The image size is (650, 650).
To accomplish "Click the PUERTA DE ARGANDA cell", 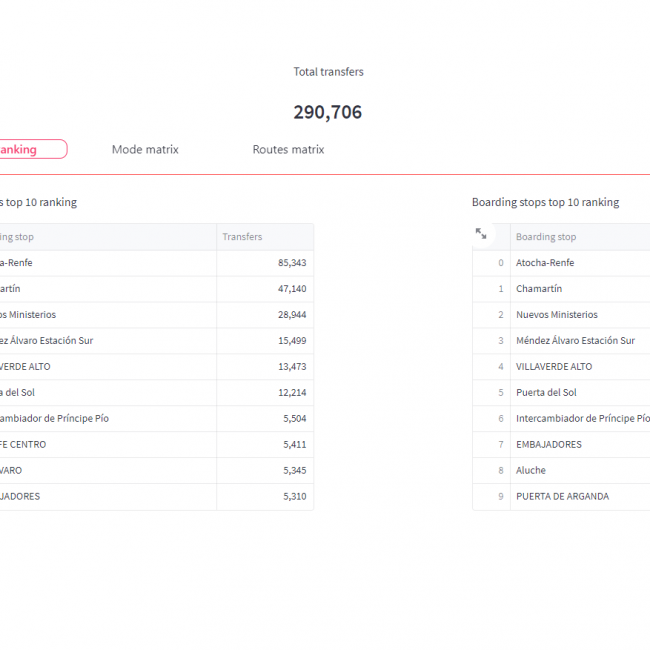I will [562, 497].
